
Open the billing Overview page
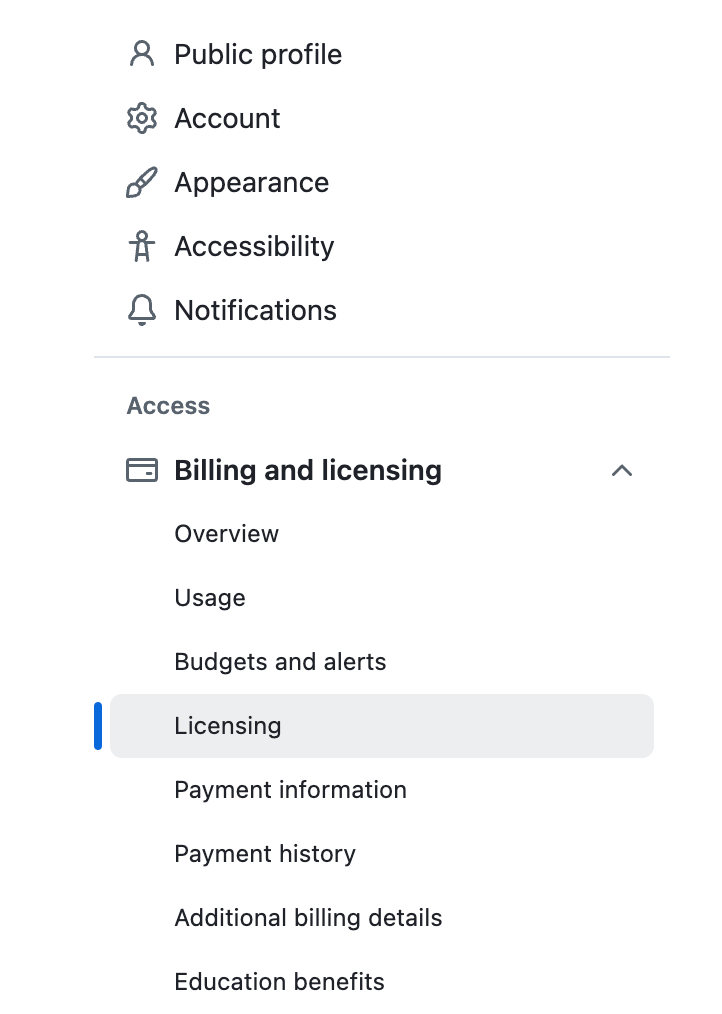click(382, 534)
